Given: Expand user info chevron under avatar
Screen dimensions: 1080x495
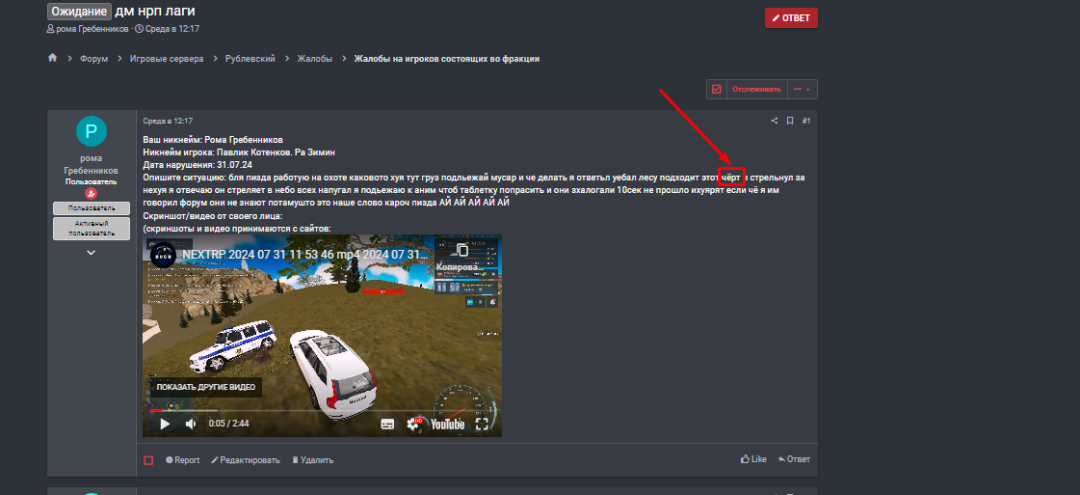Looking at the screenshot, I should 91,253.
